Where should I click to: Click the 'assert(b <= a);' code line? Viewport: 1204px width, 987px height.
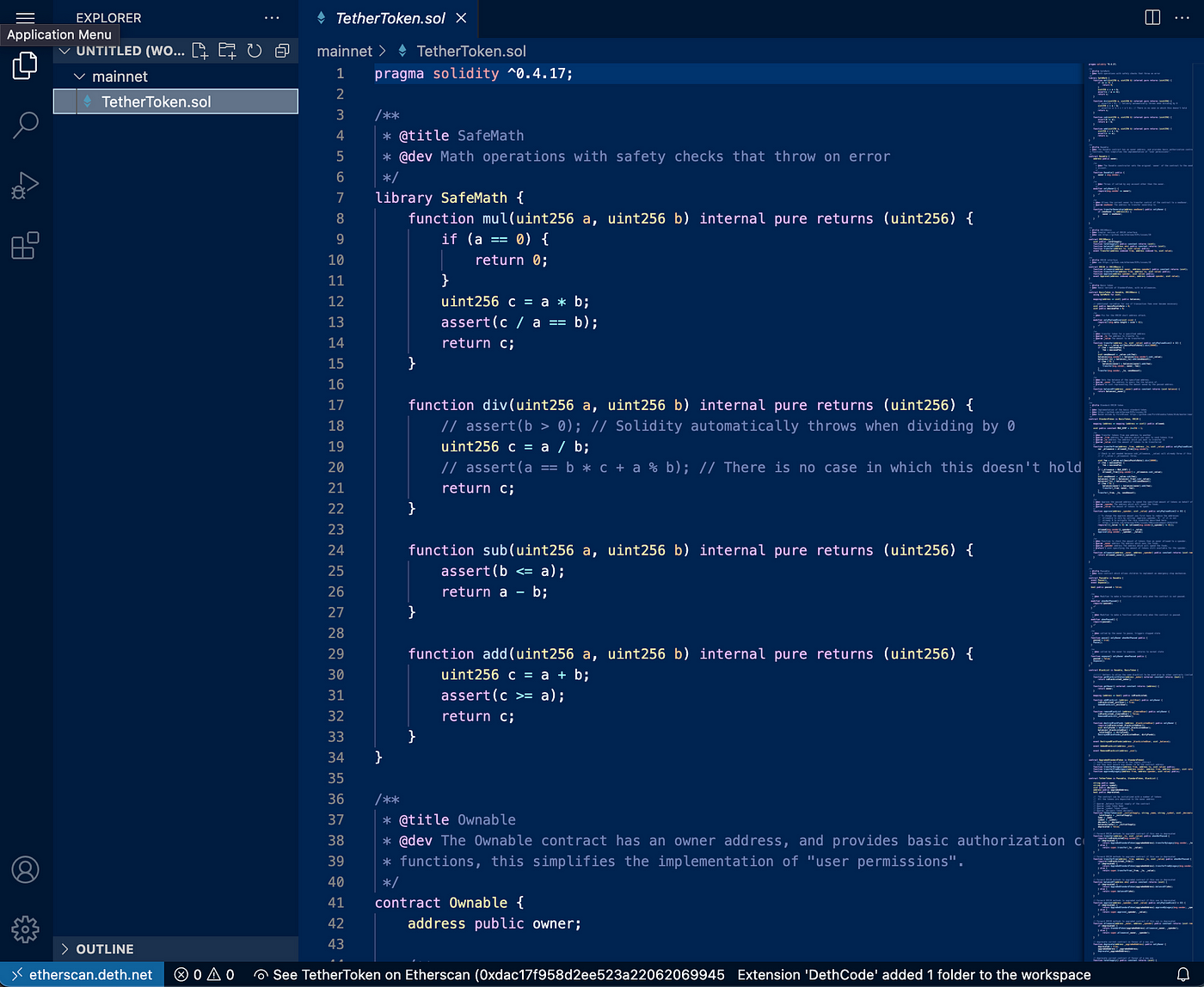pyautogui.click(x=503, y=571)
